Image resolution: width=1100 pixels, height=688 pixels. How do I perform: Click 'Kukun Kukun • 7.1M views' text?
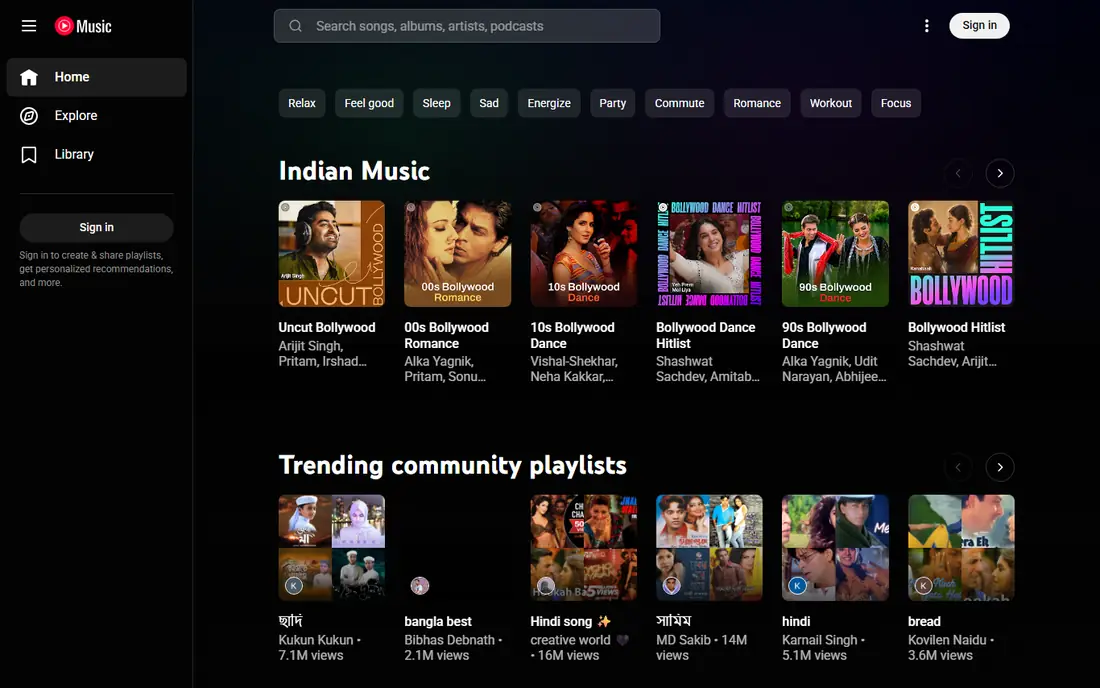[x=320, y=647]
